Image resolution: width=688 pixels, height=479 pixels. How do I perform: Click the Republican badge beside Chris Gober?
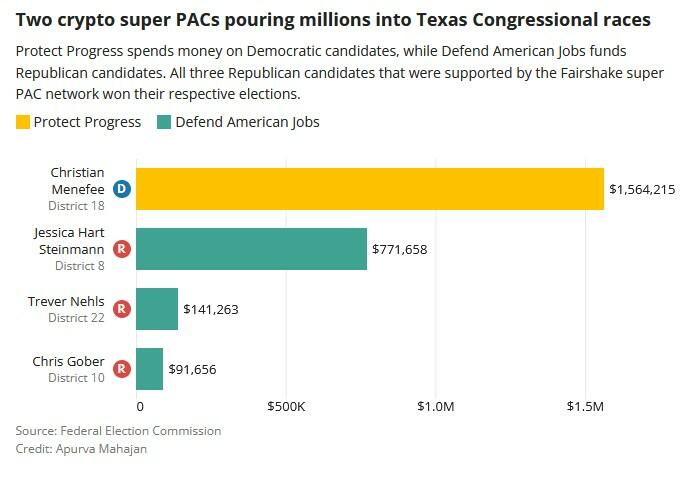click(x=121, y=369)
